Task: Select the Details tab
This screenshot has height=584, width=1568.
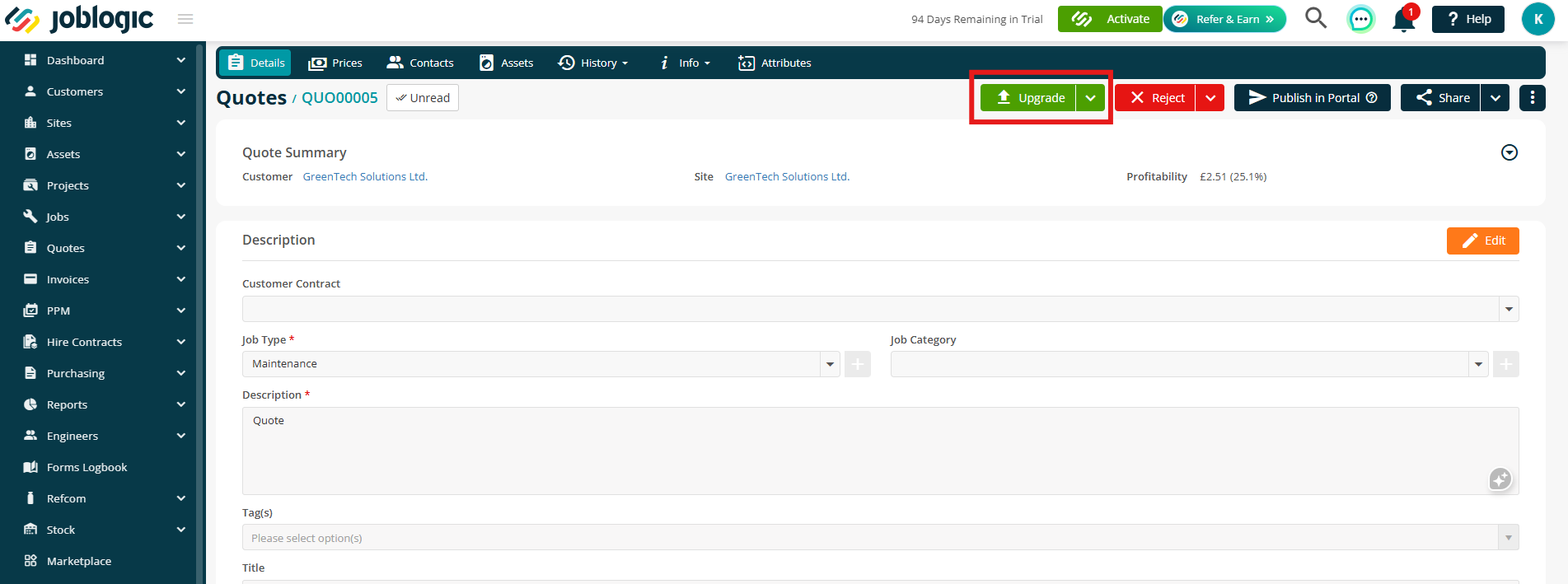Action: point(256,63)
